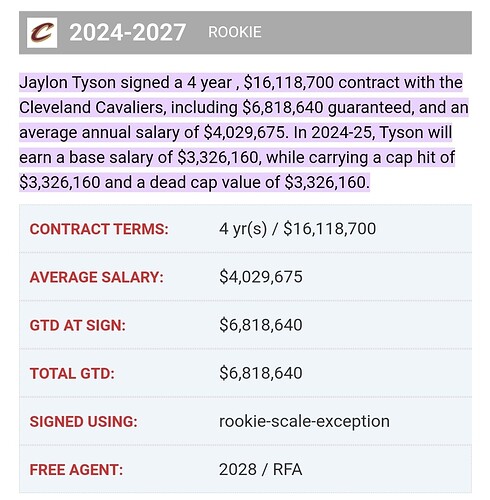Viewport: 490px width, 500px height.
Task: Select the AVERAGE SALARY label
Action: click(97, 277)
